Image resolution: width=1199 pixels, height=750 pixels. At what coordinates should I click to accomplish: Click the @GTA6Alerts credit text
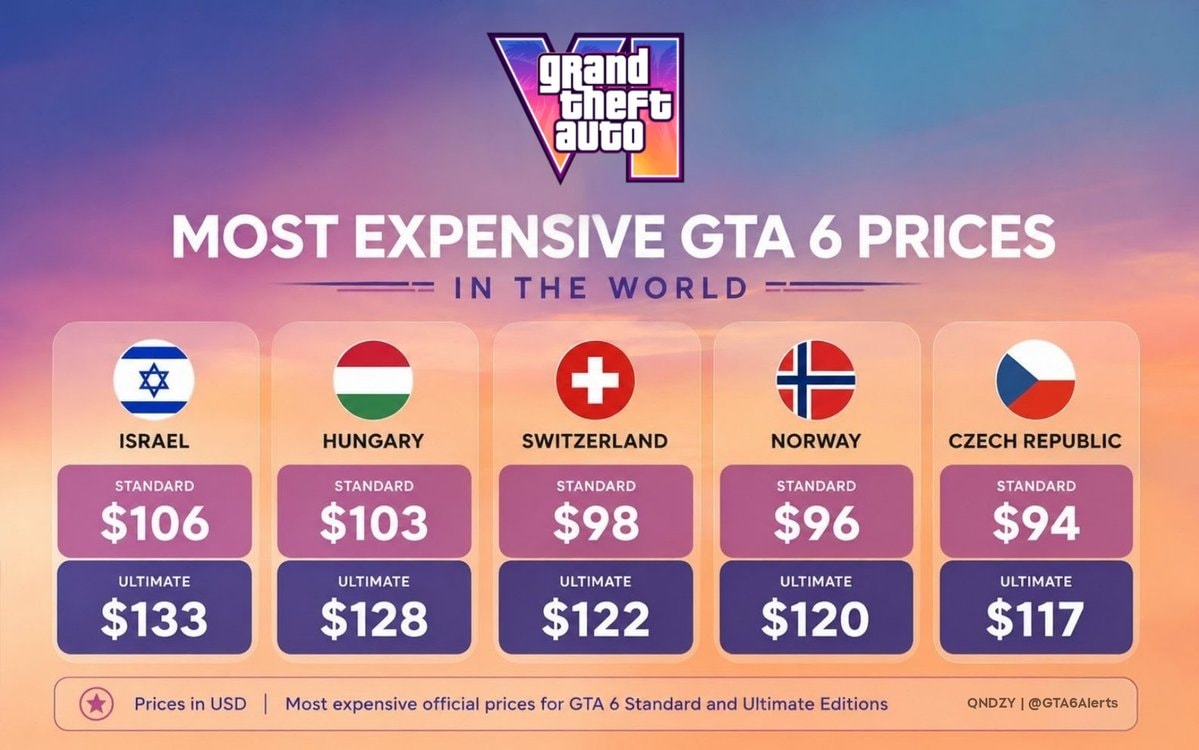pos(1073,703)
